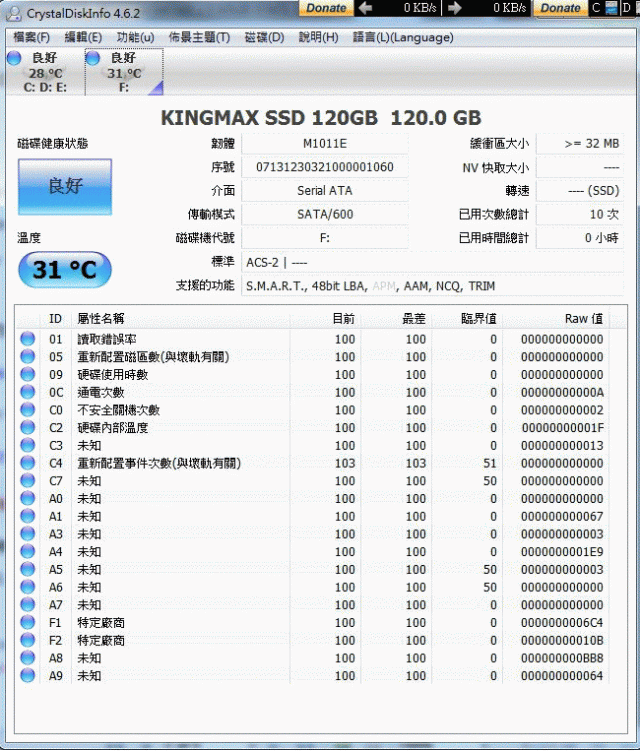The image size is (640, 751).
Task: Open the 說明(H) menu
Action: (318, 37)
